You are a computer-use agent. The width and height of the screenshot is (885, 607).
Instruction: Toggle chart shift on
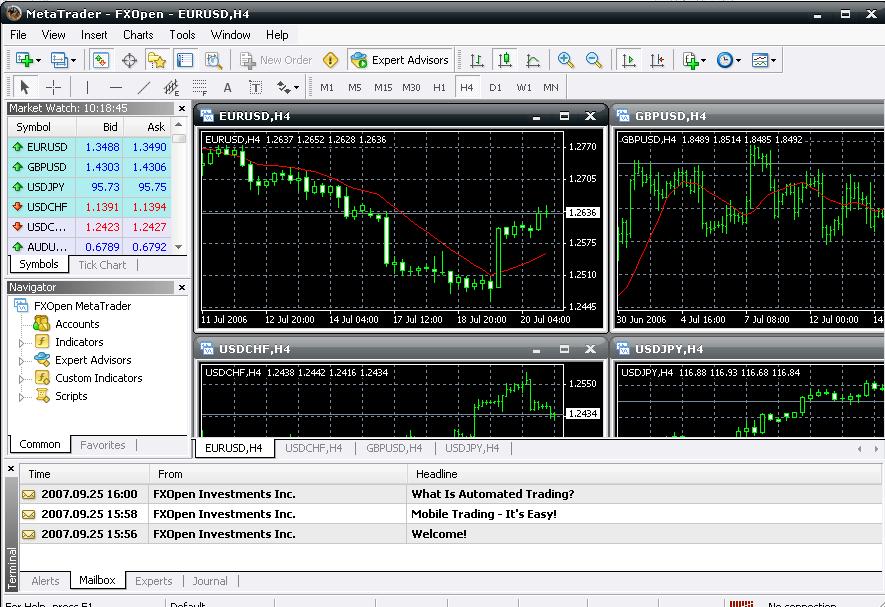656,60
